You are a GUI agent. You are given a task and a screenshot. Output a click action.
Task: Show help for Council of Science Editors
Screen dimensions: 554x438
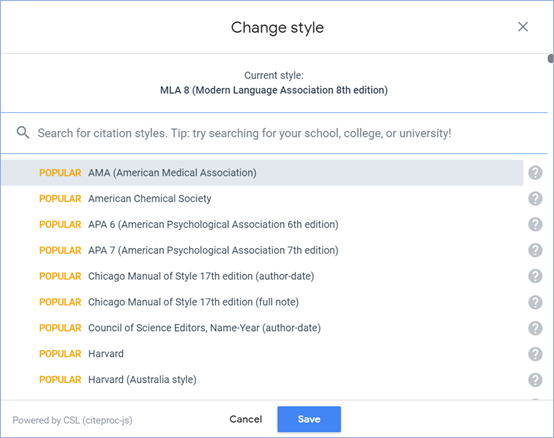[535, 328]
